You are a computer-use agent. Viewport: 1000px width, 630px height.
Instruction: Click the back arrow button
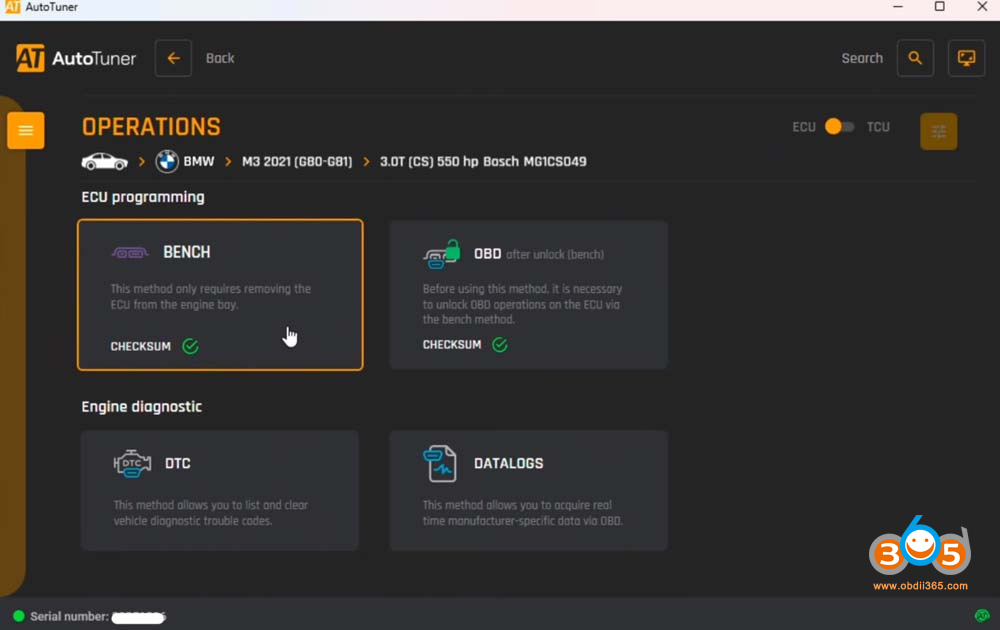pos(173,58)
